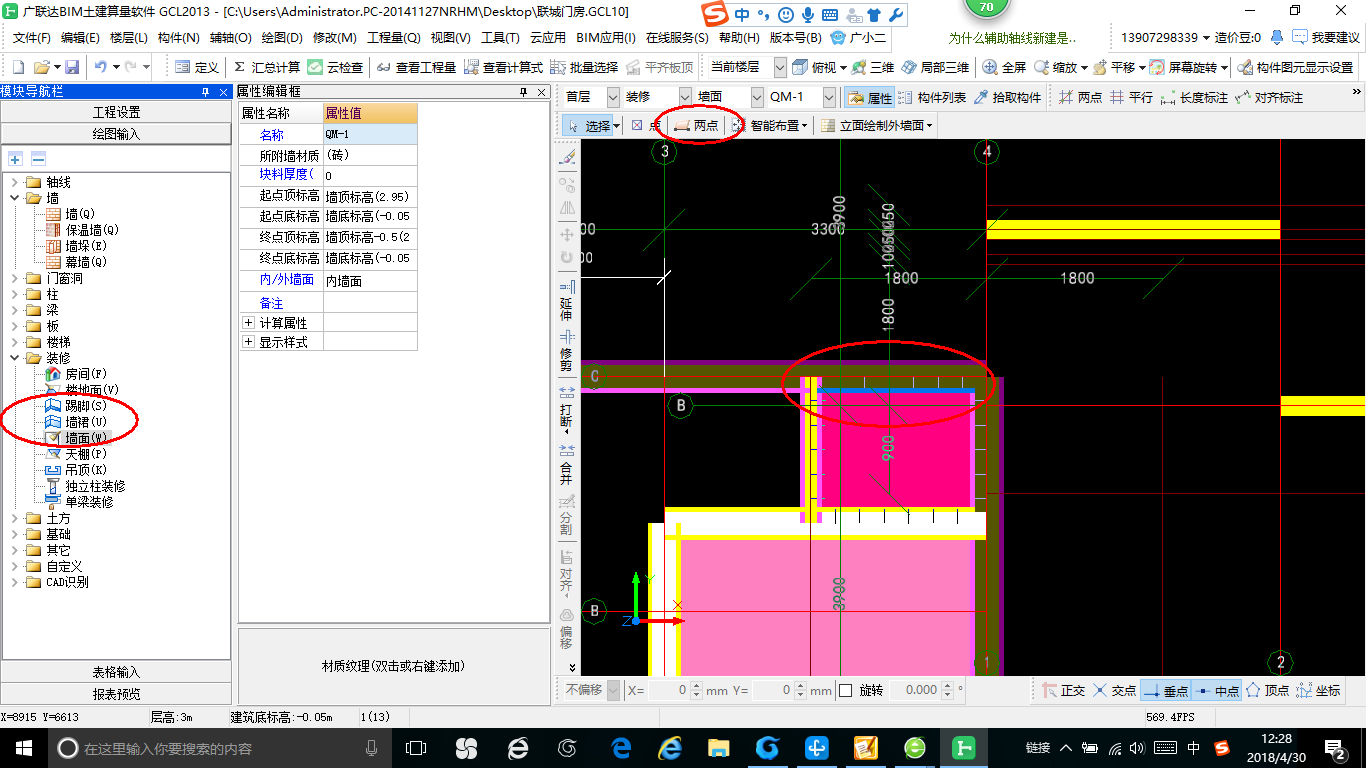Image resolution: width=1366 pixels, height=768 pixels.
Task: Click the 打断 break tool
Action: tap(567, 410)
